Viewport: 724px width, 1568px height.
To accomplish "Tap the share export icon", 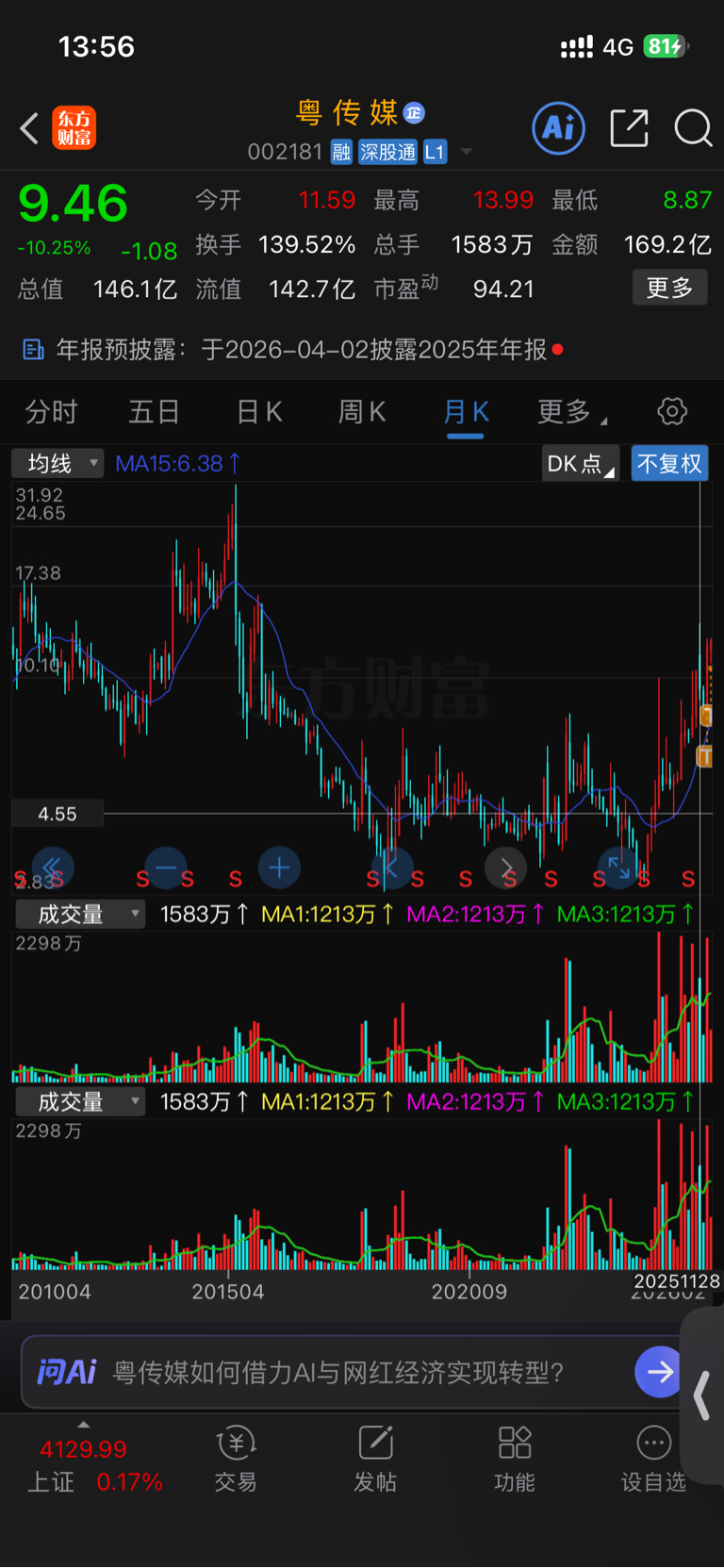I will coord(630,128).
